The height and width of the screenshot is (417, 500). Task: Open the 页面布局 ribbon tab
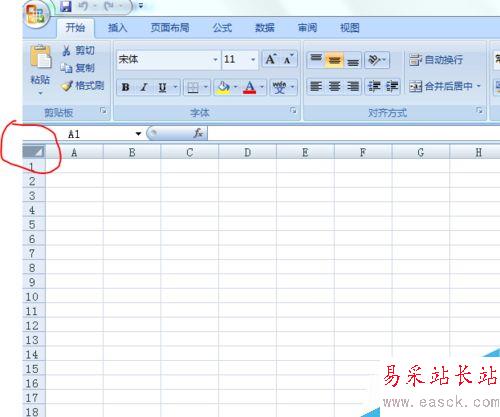tap(170, 28)
